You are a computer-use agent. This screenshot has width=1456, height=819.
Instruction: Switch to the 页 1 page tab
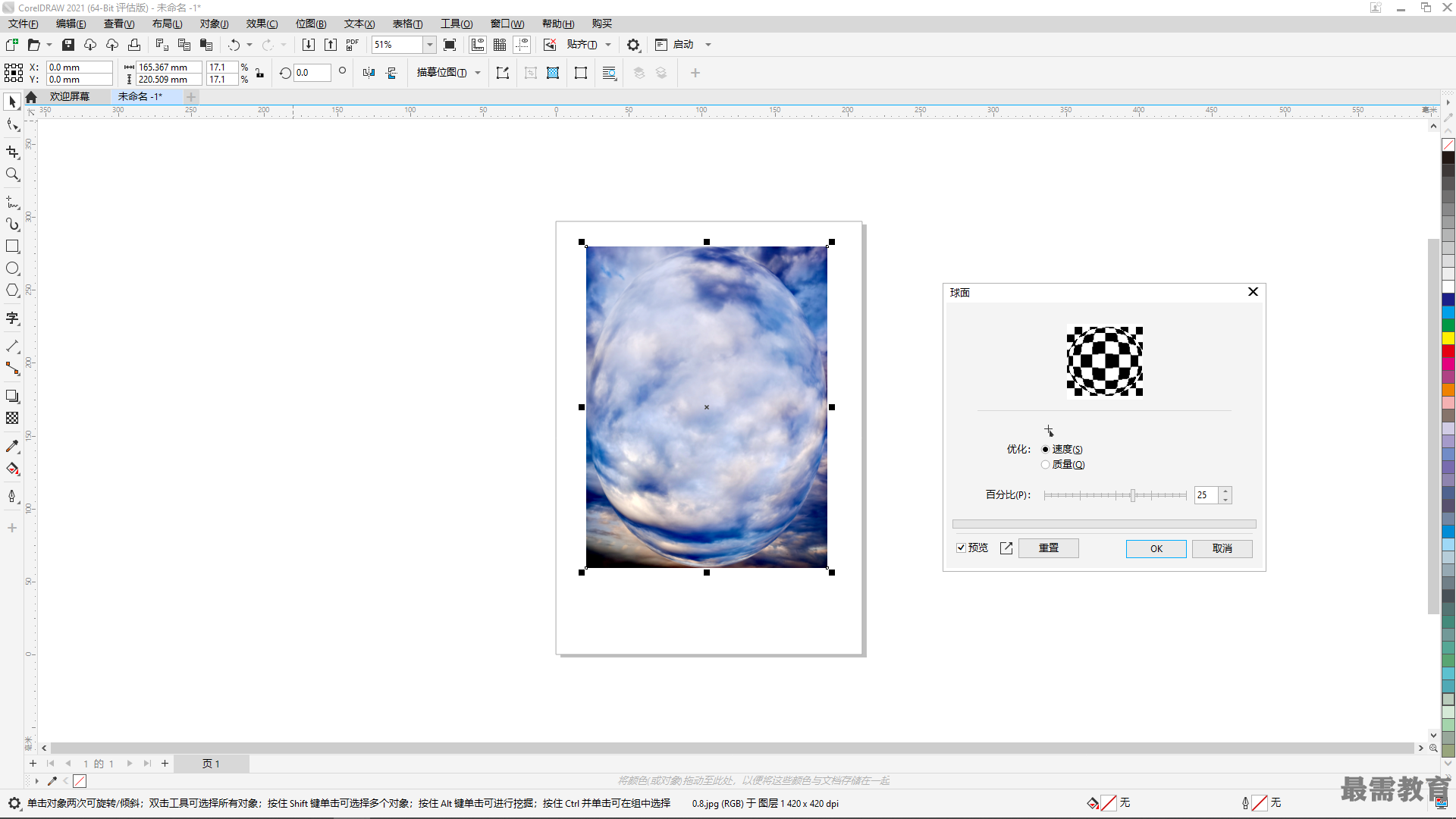click(x=211, y=764)
